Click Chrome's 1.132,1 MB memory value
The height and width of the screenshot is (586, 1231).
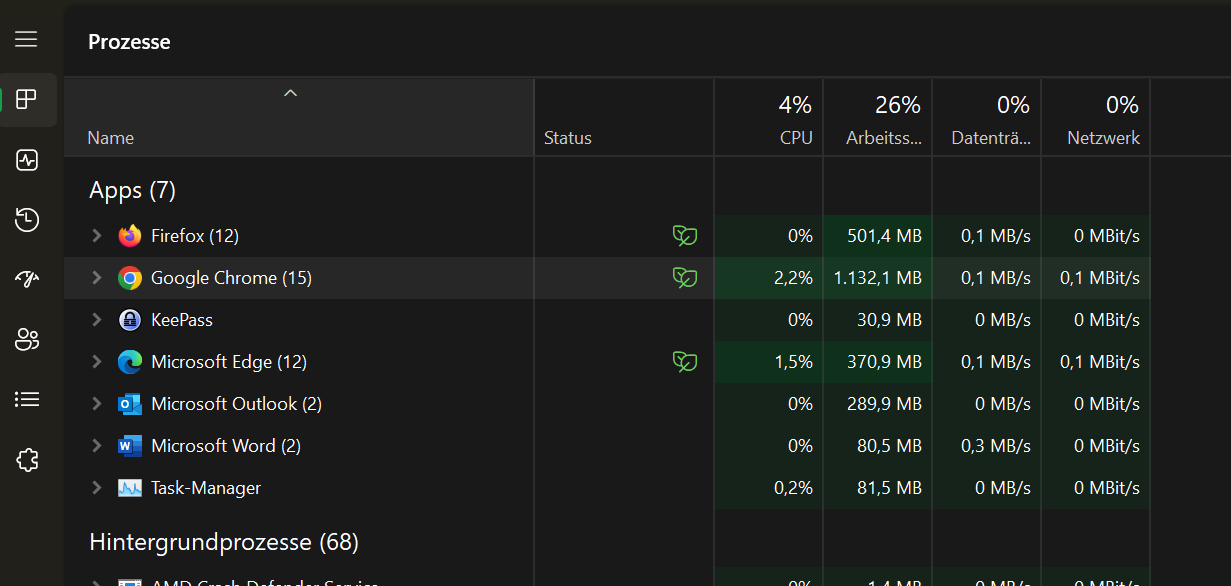[878, 278]
